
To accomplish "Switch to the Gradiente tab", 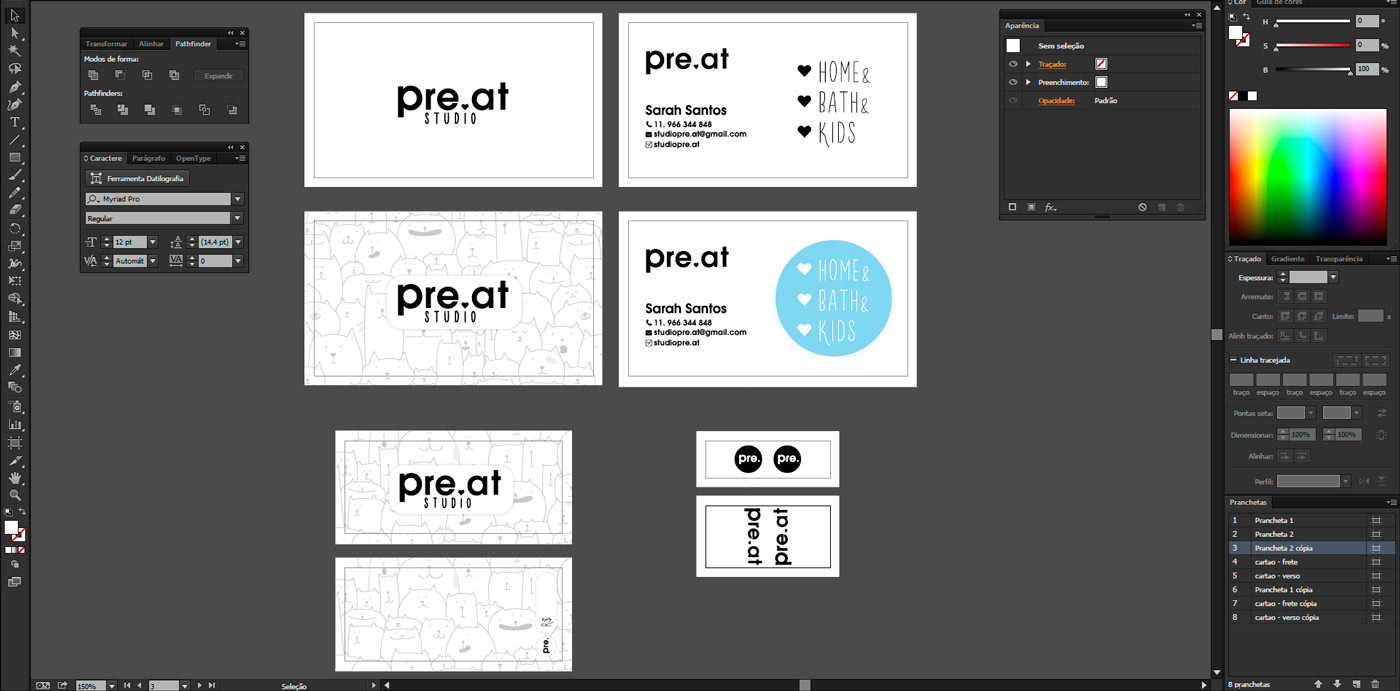I will pos(1287,259).
